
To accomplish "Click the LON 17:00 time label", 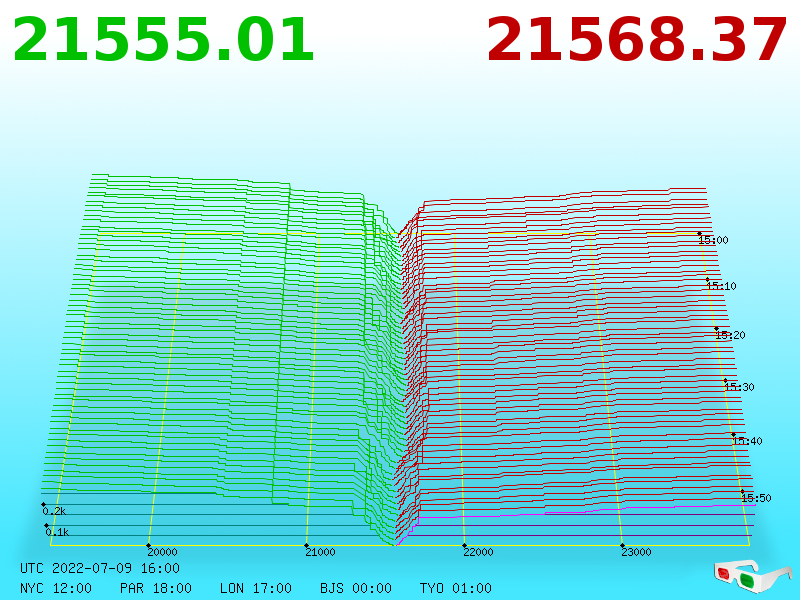I will pos(256,588).
